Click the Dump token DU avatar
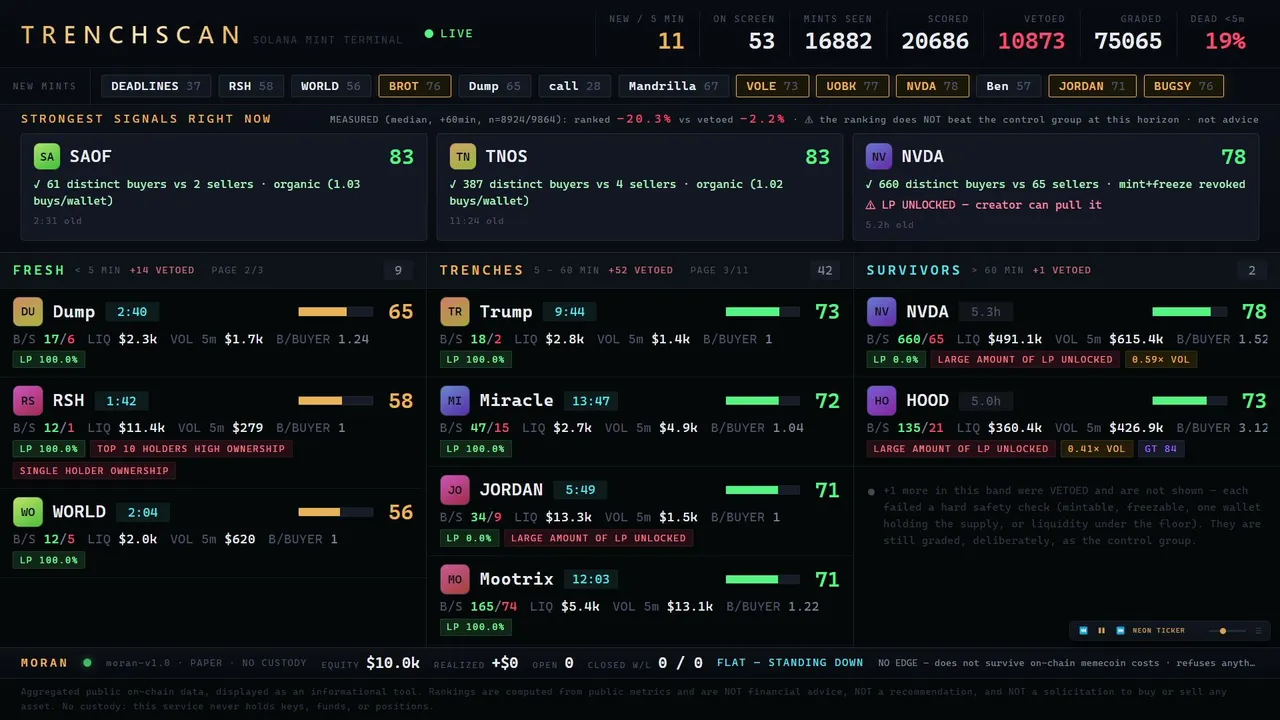This screenshot has width=1280, height=720. tap(28, 312)
